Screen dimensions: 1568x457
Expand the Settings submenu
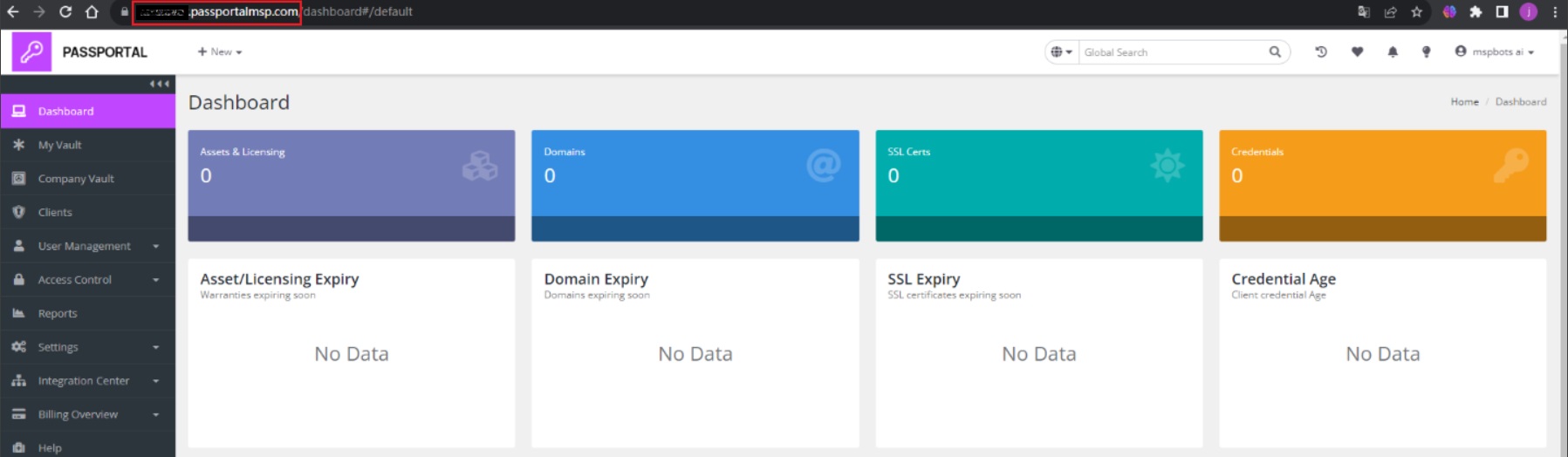[87, 347]
